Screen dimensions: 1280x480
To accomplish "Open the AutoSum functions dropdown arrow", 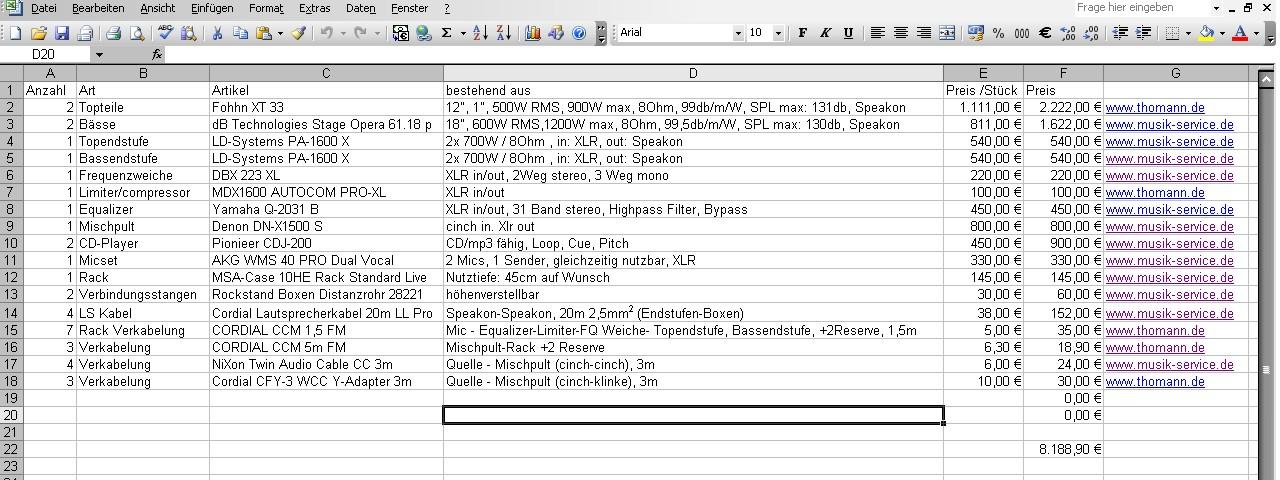I will click(461, 33).
